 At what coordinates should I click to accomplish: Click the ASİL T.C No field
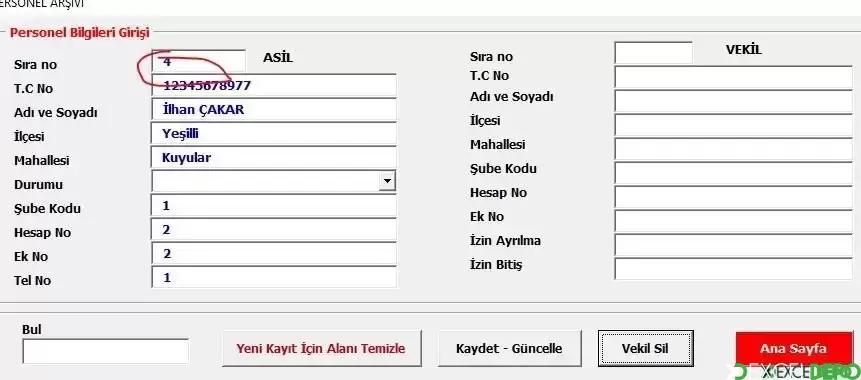point(273,85)
